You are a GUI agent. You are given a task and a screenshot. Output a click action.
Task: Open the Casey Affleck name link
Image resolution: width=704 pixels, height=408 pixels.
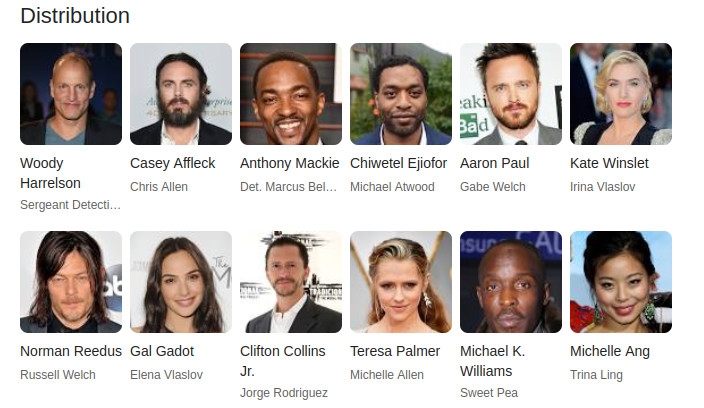173,163
